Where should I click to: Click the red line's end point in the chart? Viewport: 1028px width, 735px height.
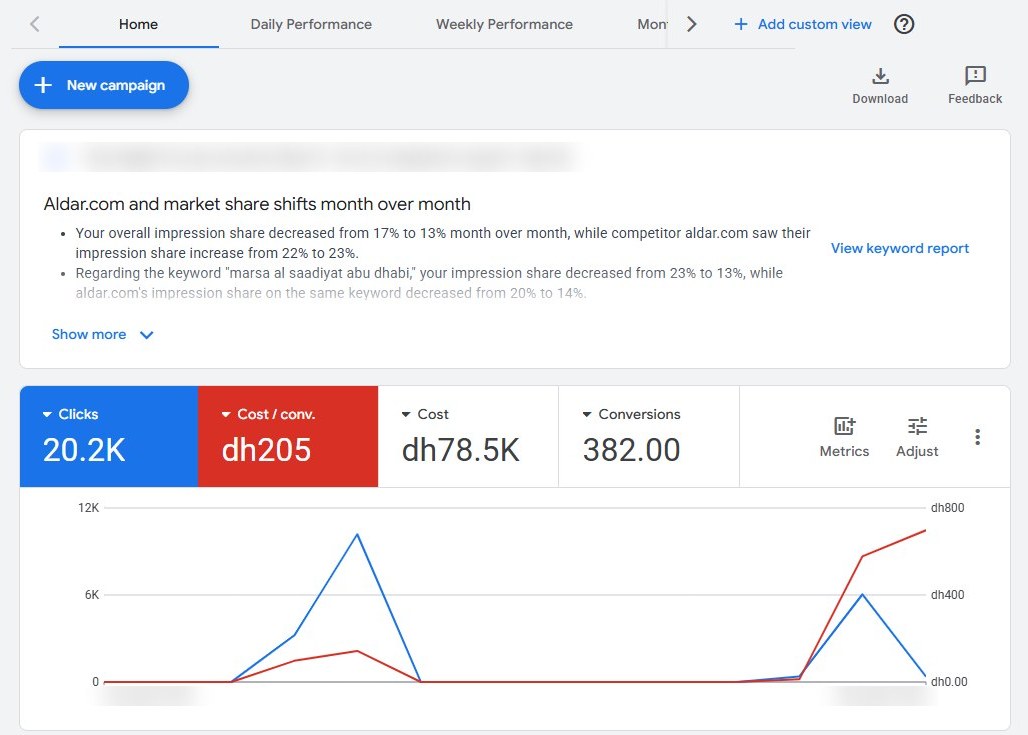925,530
